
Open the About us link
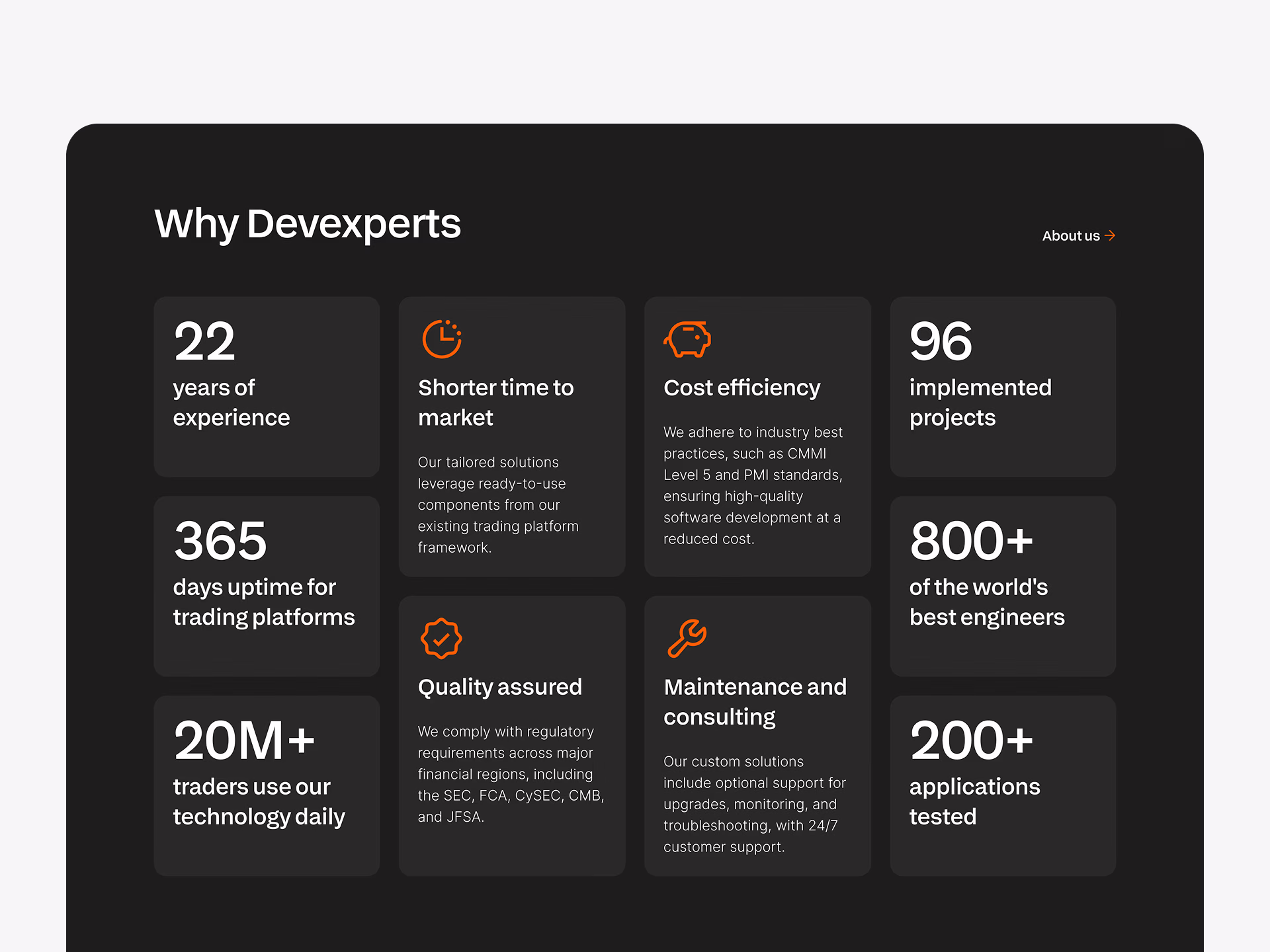click(x=1078, y=235)
